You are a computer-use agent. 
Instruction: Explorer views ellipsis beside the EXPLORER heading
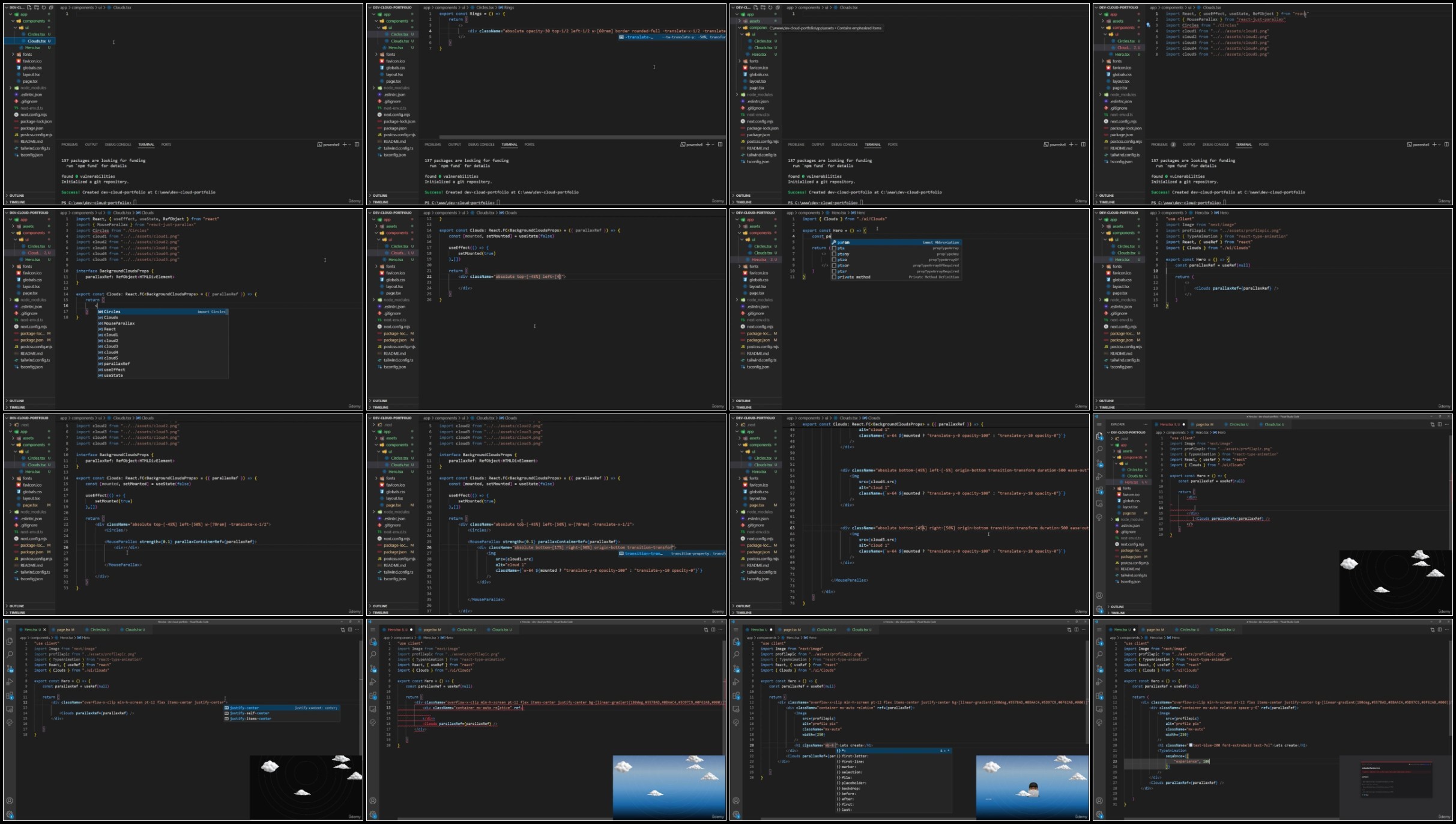[1145, 424]
